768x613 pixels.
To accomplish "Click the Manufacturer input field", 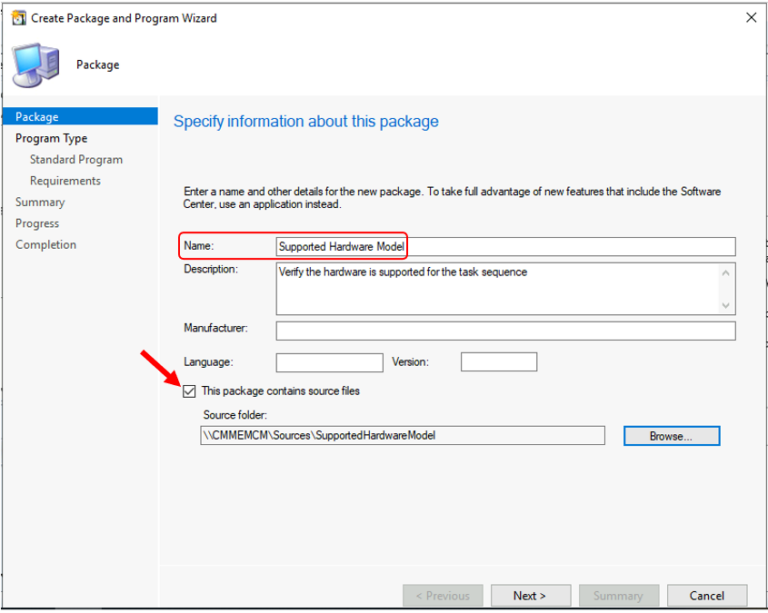I will [x=505, y=331].
